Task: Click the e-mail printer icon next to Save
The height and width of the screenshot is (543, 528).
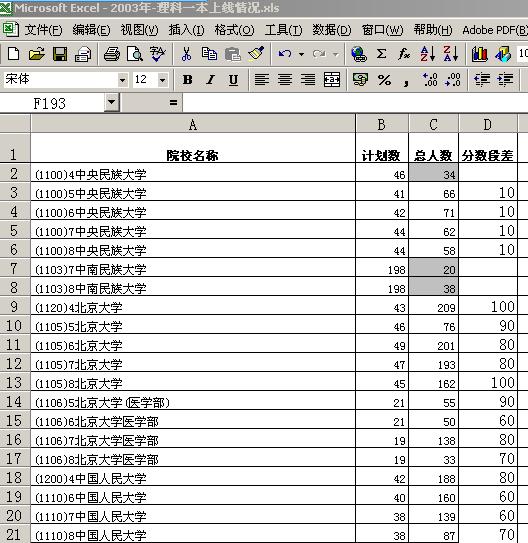Action: [x=83, y=54]
